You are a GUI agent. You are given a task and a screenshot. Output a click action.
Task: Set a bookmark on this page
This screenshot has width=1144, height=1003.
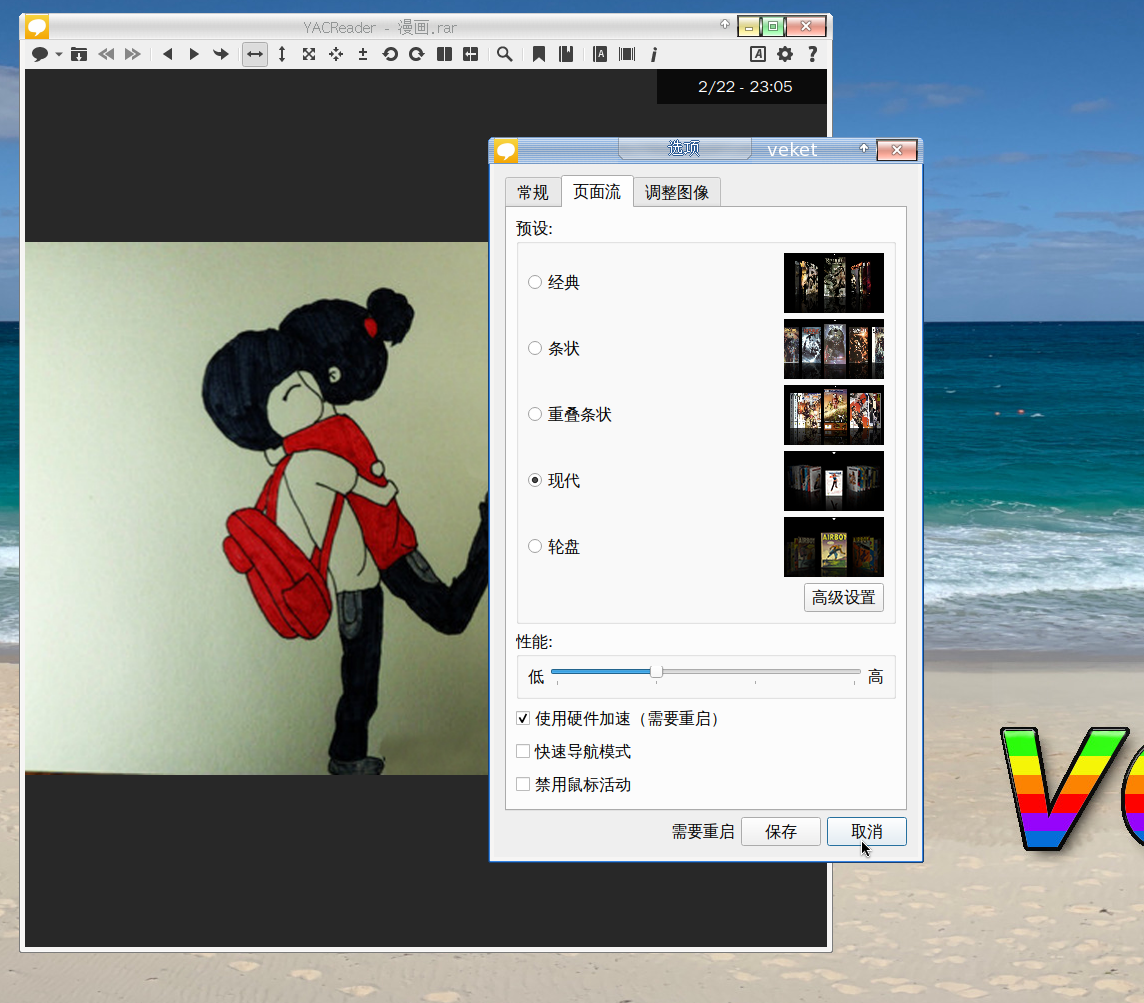pos(539,54)
